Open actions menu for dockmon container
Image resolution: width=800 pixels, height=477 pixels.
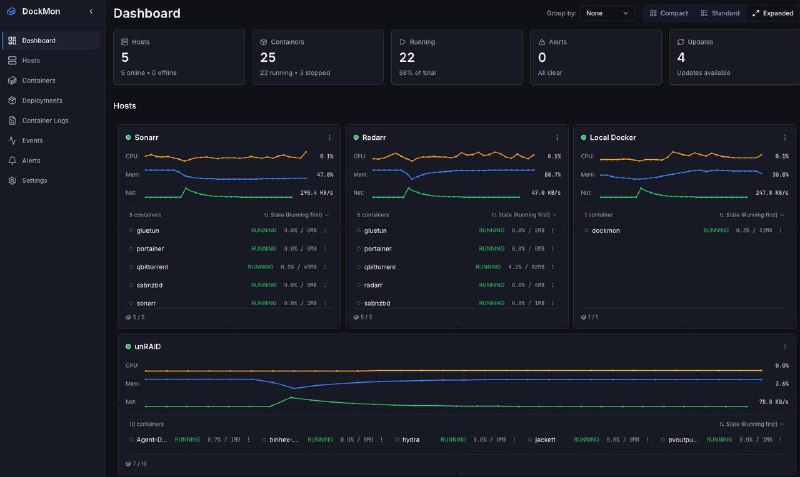tap(780, 231)
